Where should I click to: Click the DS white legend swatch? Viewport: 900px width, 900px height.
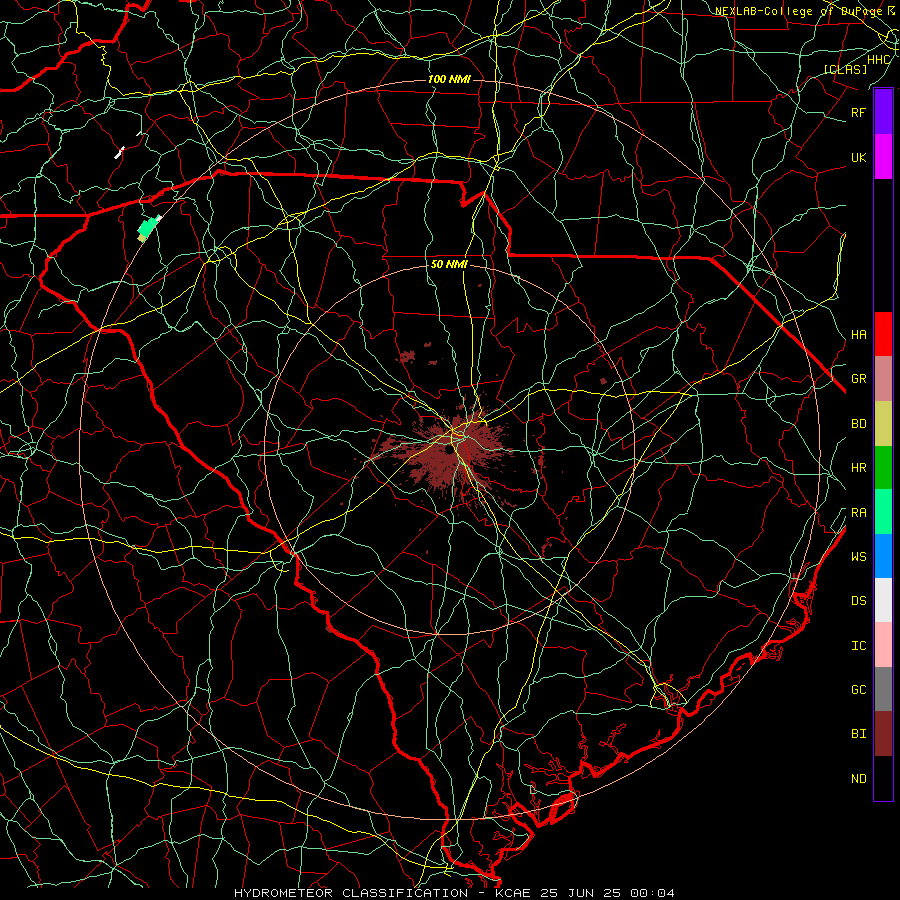883,600
